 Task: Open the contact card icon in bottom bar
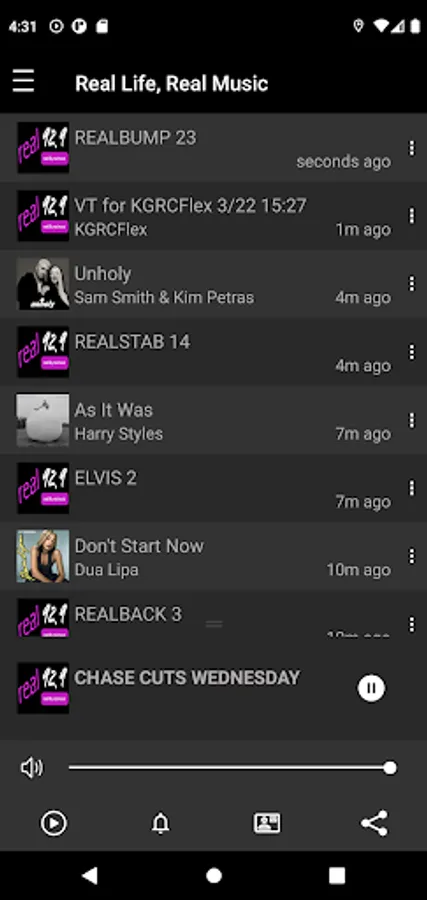click(x=267, y=823)
